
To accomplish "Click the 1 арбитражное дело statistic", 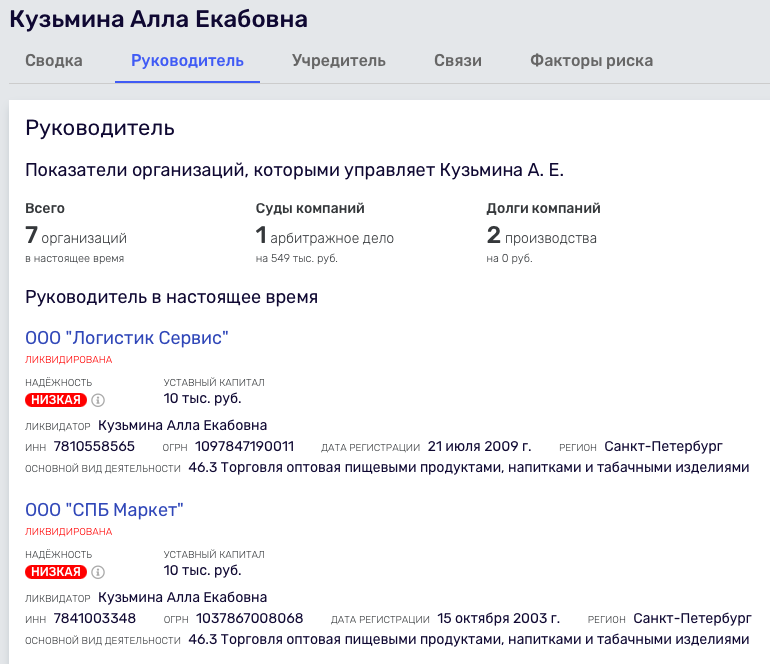I will (x=325, y=236).
